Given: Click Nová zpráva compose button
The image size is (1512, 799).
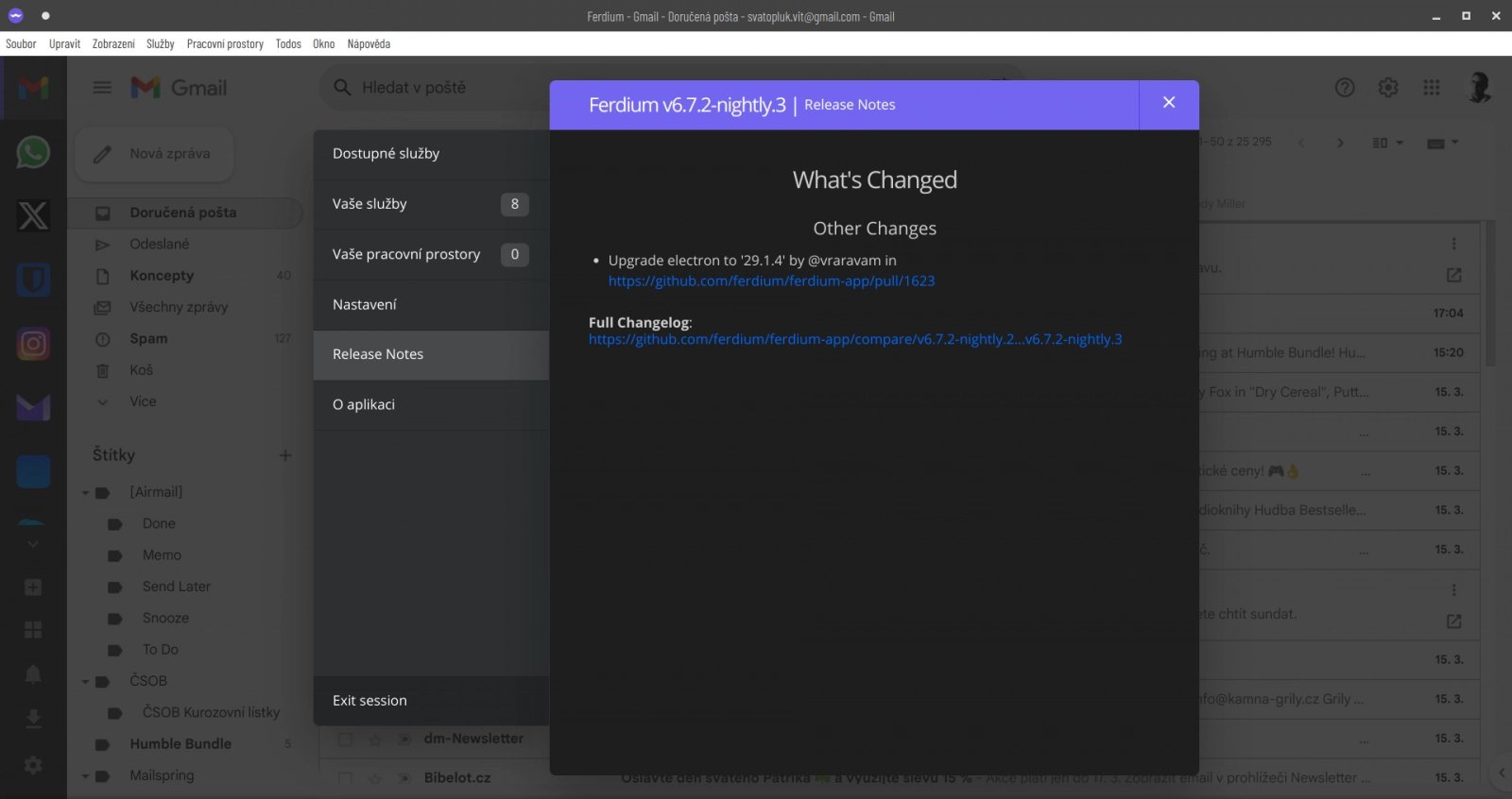Looking at the screenshot, I should 154,154.
